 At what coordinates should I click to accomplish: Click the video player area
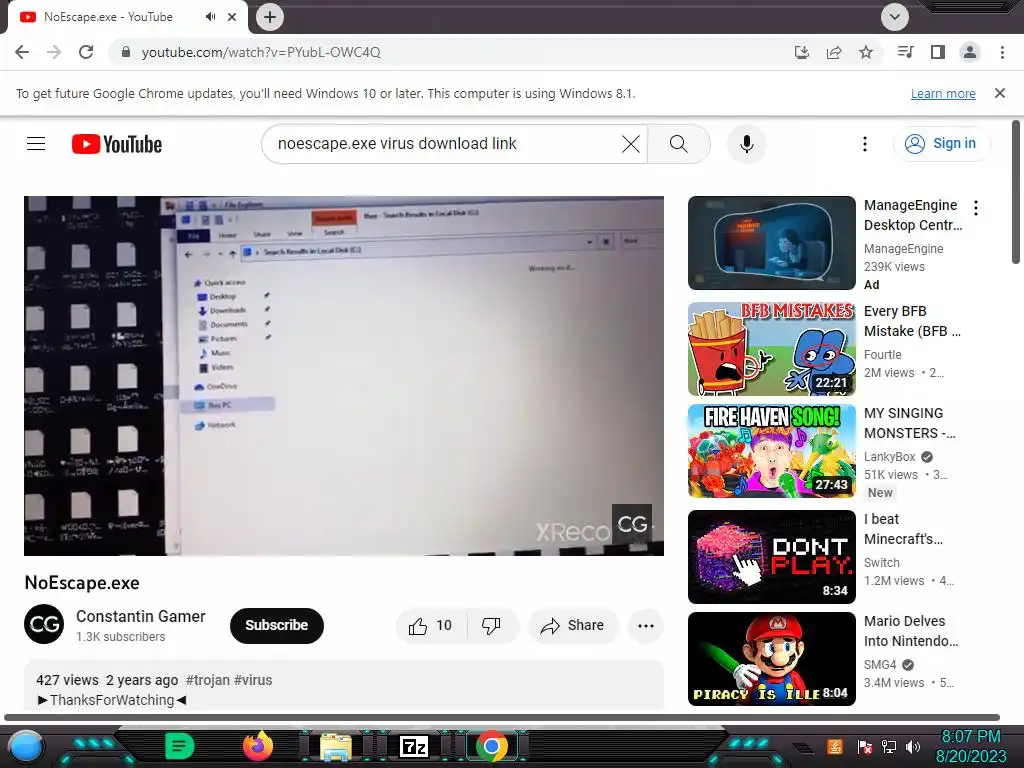[x=344, y=376]
